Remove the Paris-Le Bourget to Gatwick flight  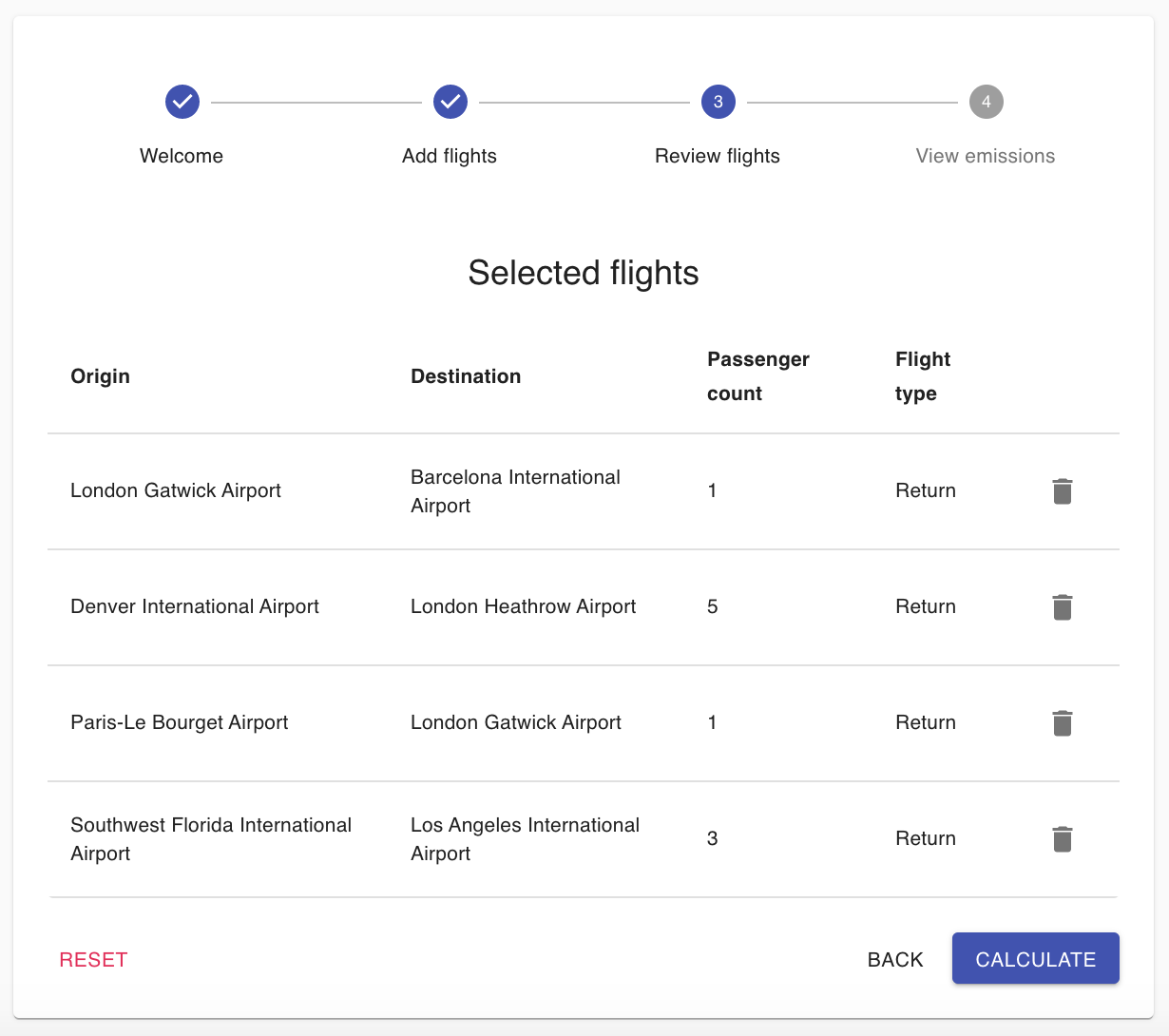pos(1063,723)
